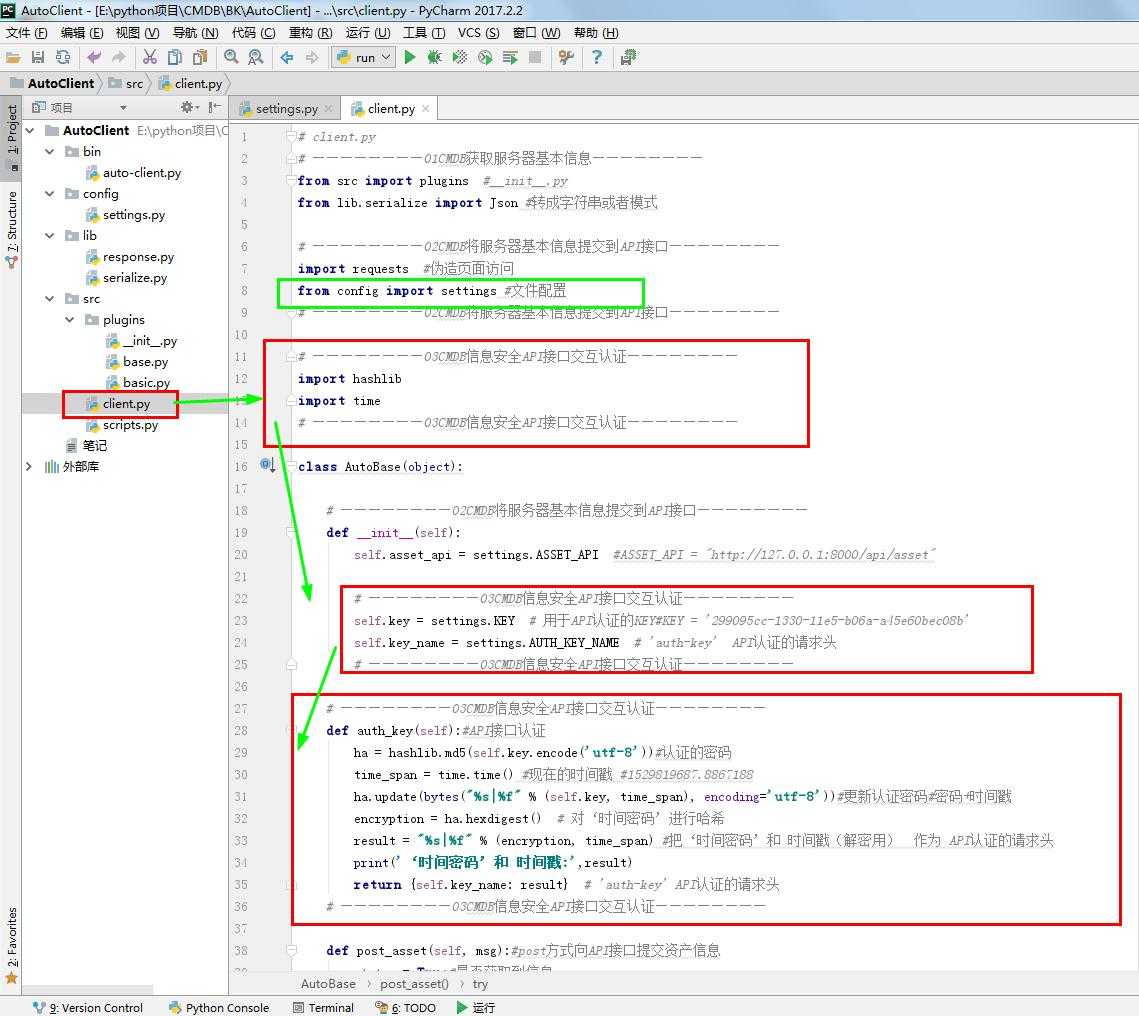Collapse the src folder
Image resolution: width=1139 pixels, height=1016 pixels.
coord(50,299)
